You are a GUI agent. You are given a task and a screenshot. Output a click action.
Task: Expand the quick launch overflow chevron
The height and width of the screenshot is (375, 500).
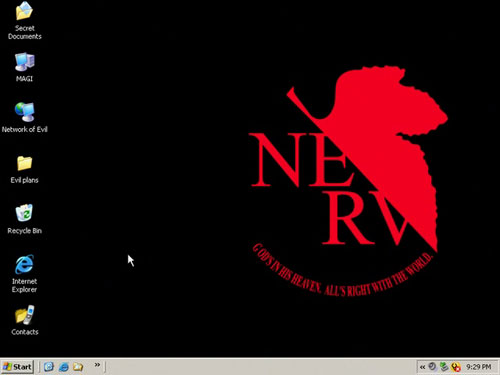97,365
